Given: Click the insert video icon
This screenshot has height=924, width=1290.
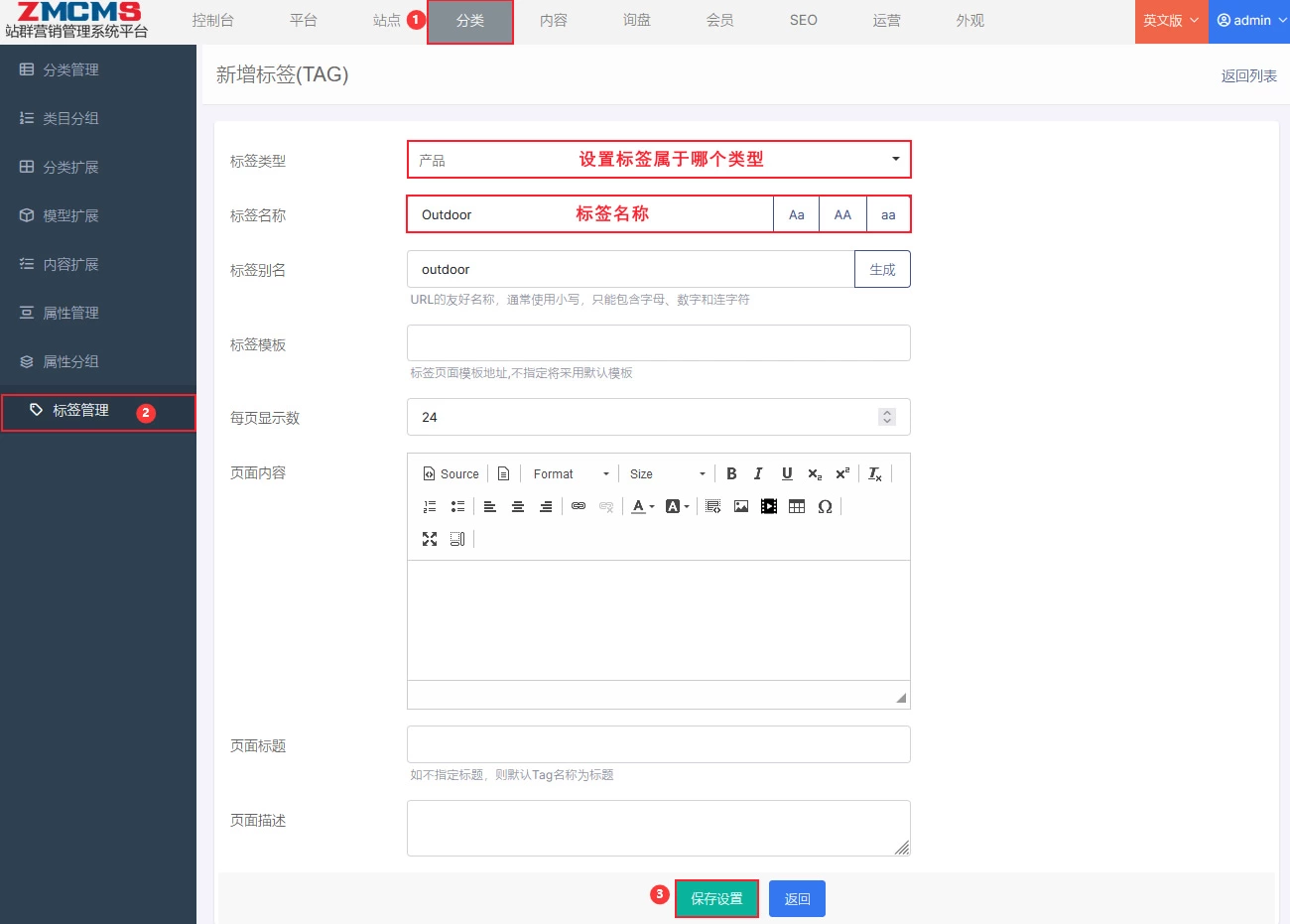Looking at the screenshot, I should [769, 507].
